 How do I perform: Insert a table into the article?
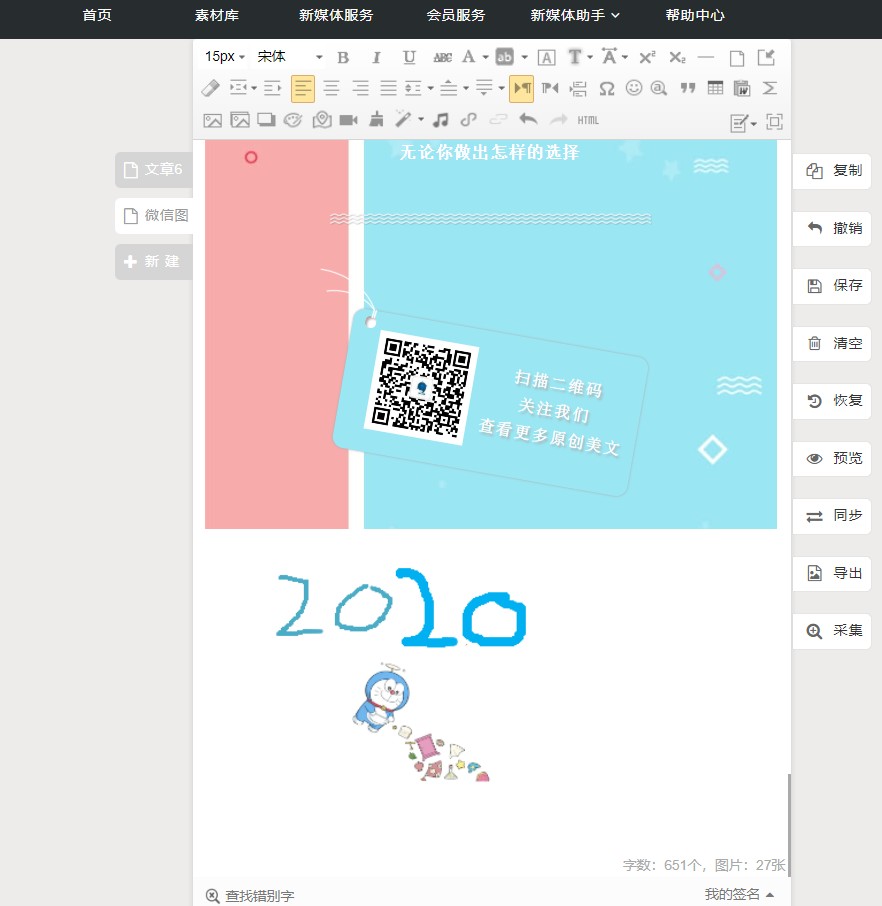click(x=715, y=88)
